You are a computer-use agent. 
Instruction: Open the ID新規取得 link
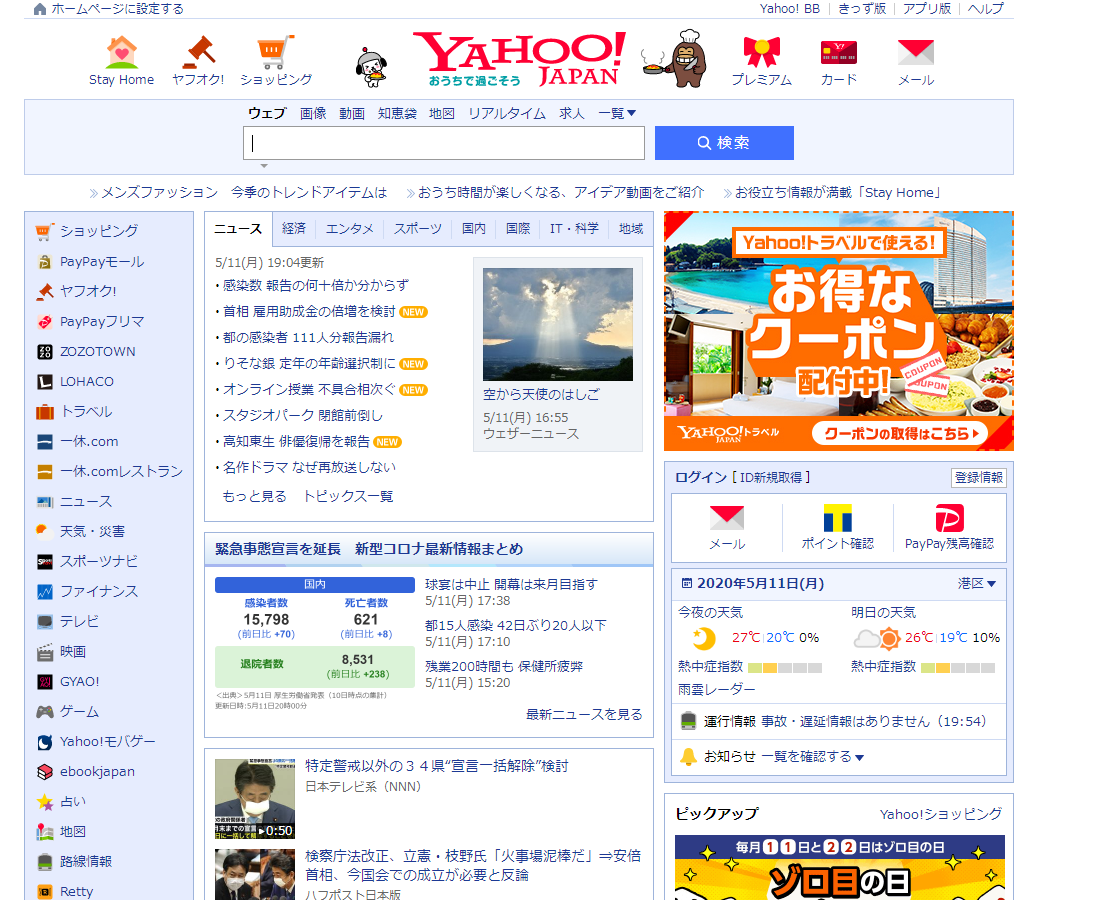point(771,478)
